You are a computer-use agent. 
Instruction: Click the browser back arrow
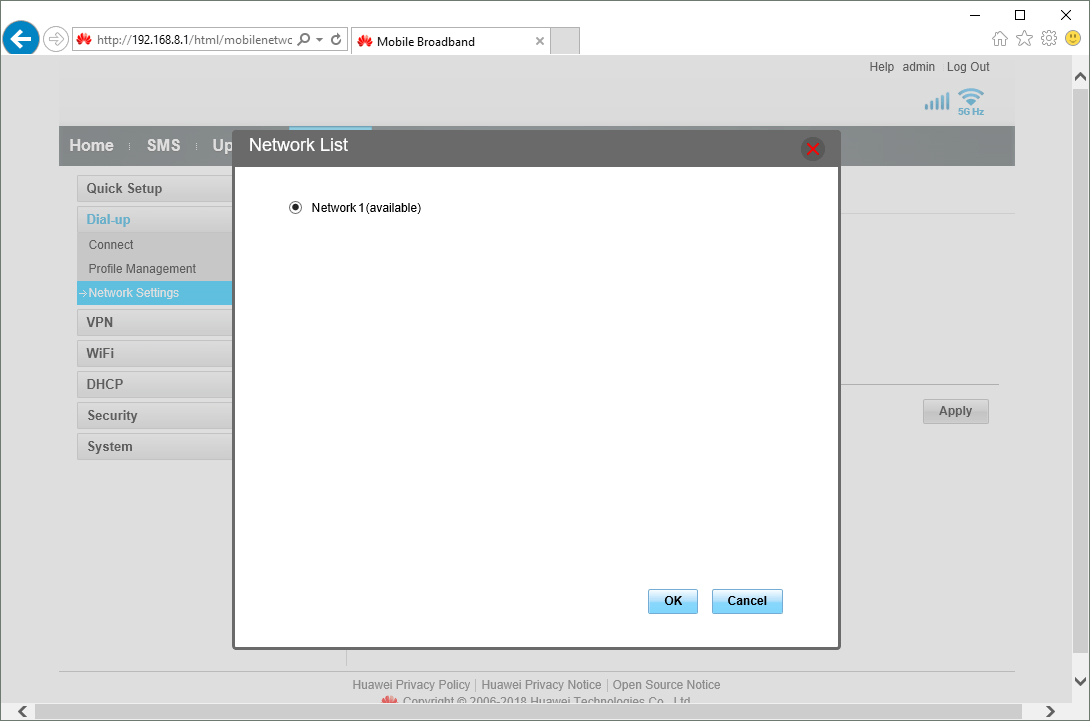20,38
